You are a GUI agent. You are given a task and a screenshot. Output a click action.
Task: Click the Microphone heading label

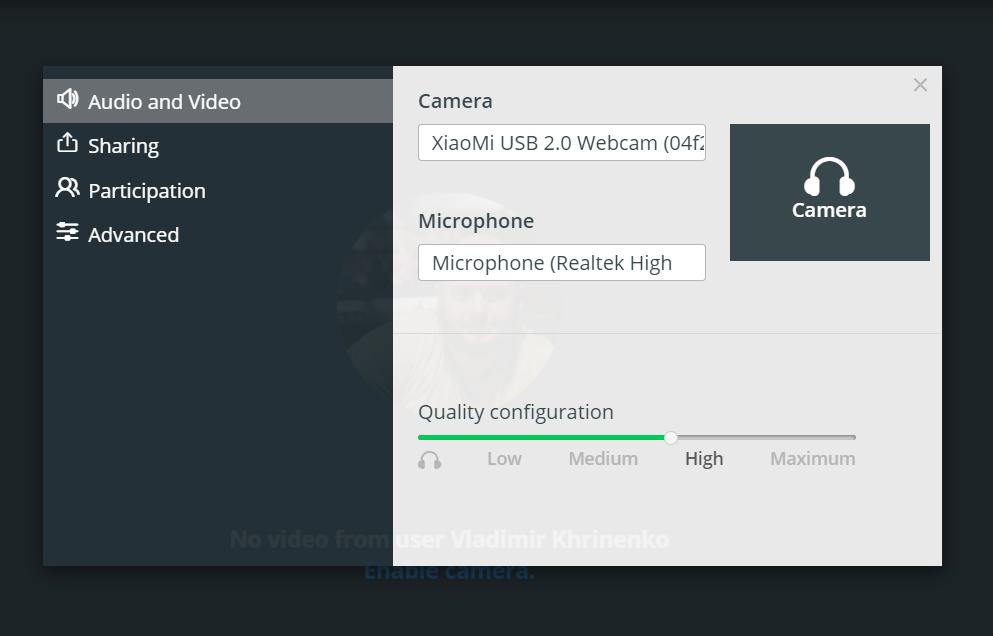pyautogui.click(x=476, y=221)
